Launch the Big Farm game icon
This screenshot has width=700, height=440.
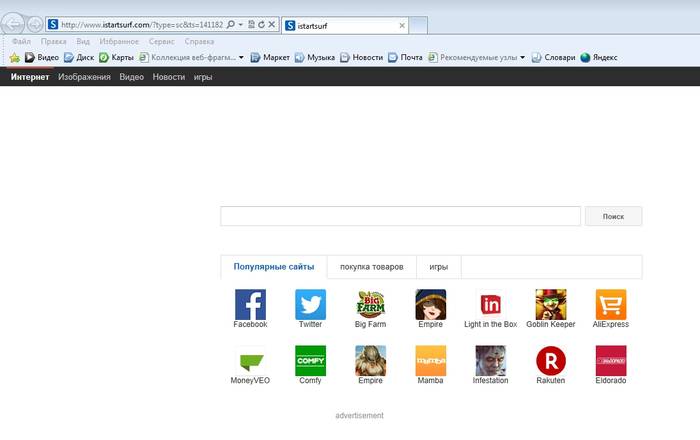pos(370,304)
